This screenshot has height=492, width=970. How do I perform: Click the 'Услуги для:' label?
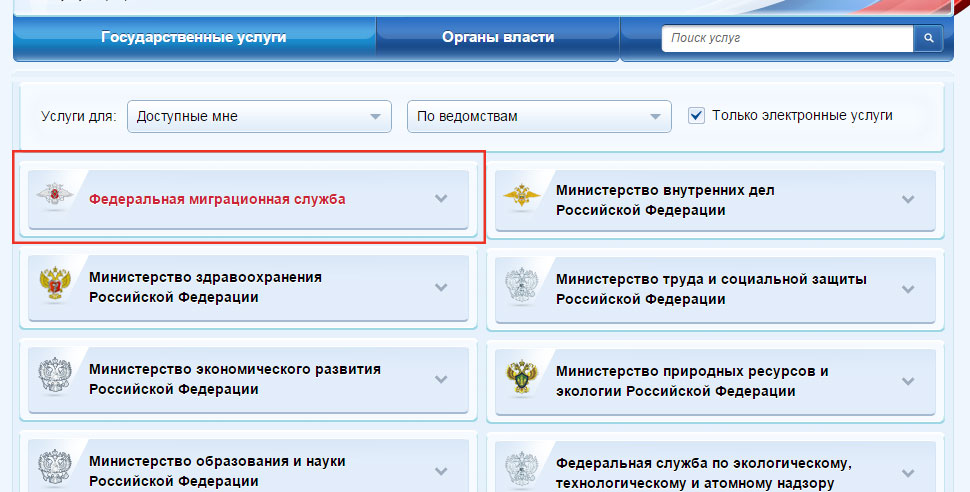(x=79, y=116)
